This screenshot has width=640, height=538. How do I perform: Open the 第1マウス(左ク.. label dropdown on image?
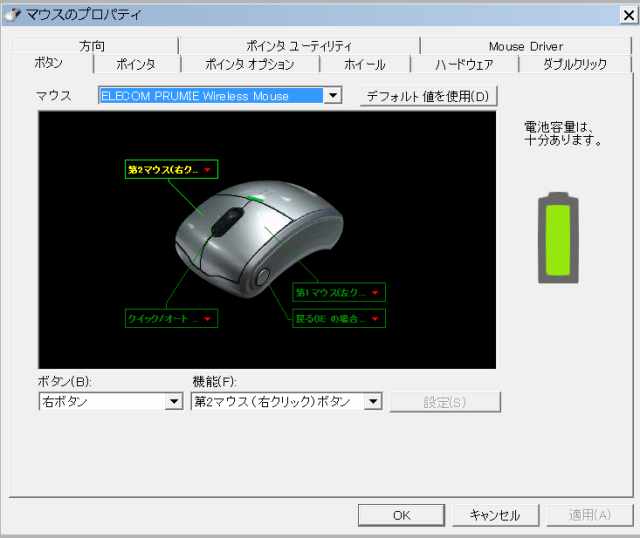click(339, 292)
